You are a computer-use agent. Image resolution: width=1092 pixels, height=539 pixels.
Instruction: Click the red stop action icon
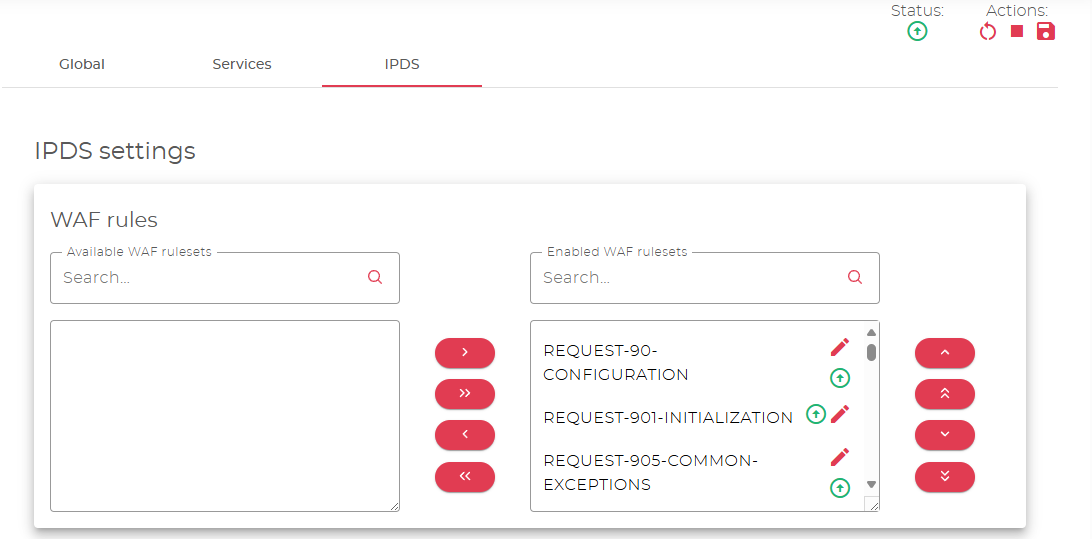click(1017, 31)
